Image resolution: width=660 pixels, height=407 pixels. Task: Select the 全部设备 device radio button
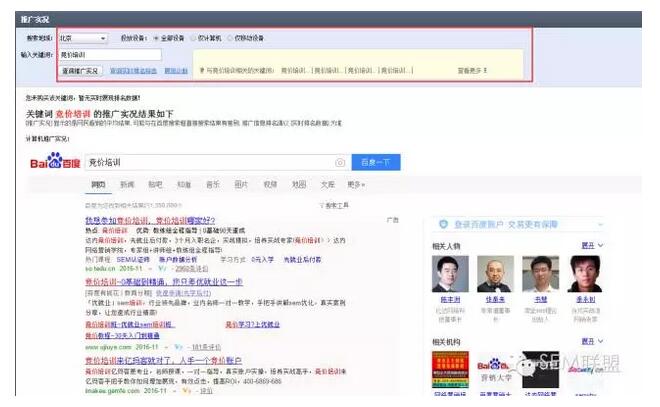coord(156,38)
